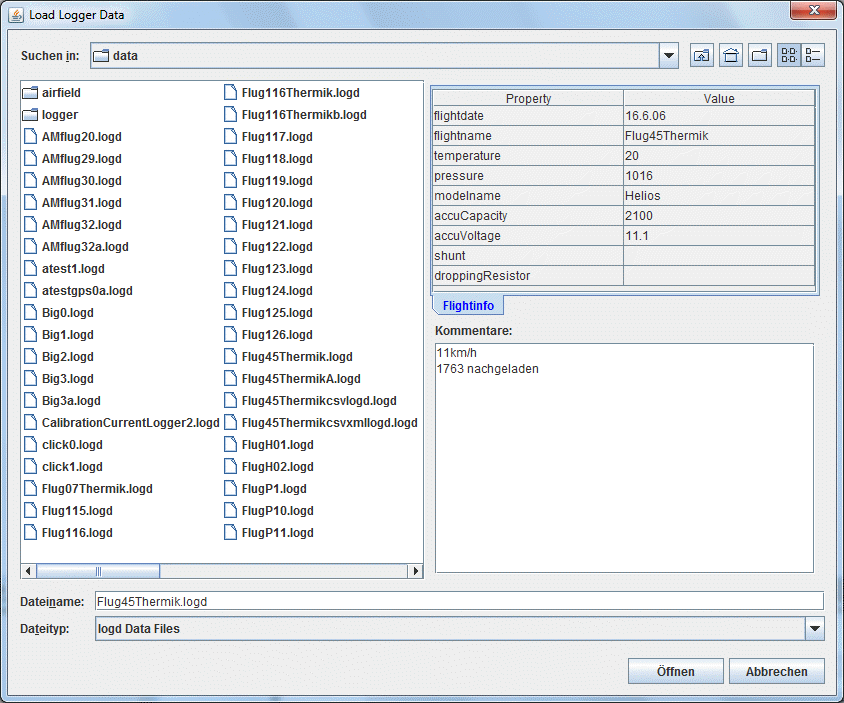Switch to List view mode
The image size is (844, 703).
coord(789,56)
